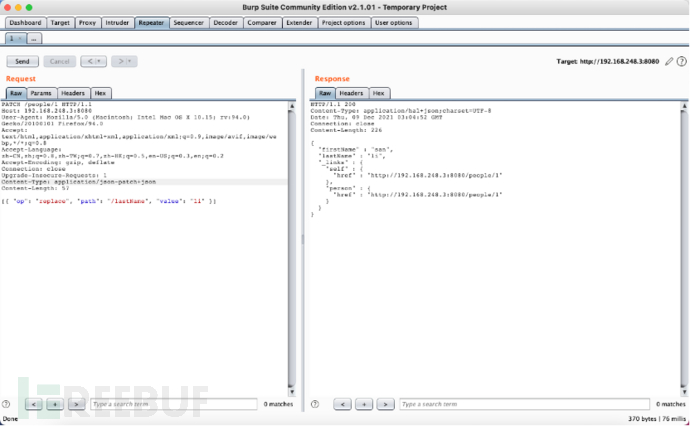This screenshot has width=690, height=426.
Task: Go to next match in request search
Action: (76, 404)
